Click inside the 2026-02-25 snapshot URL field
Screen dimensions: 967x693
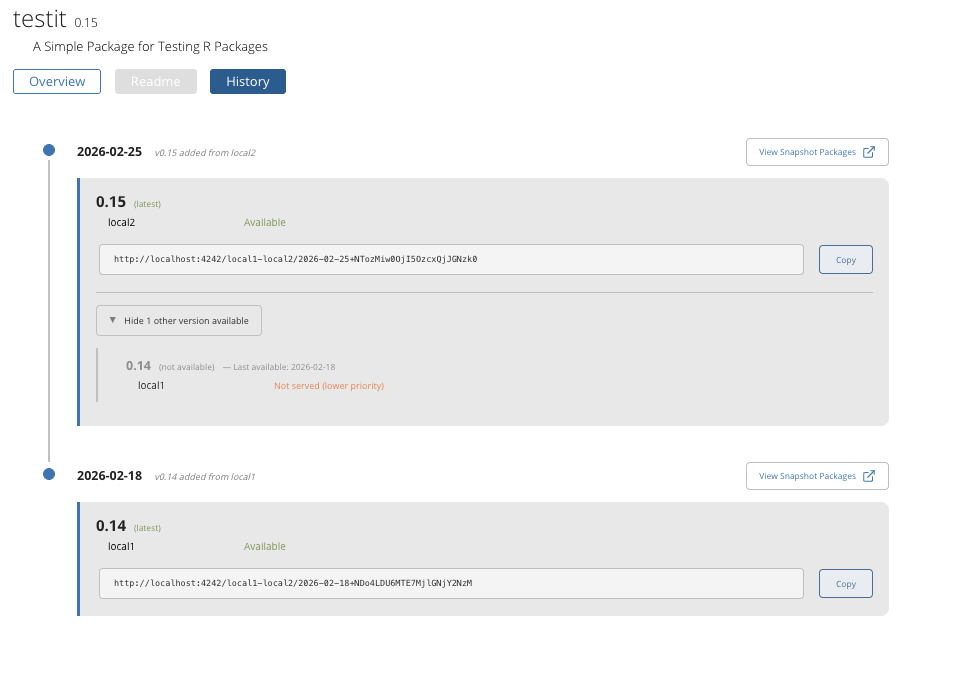(x=451, y=259)
